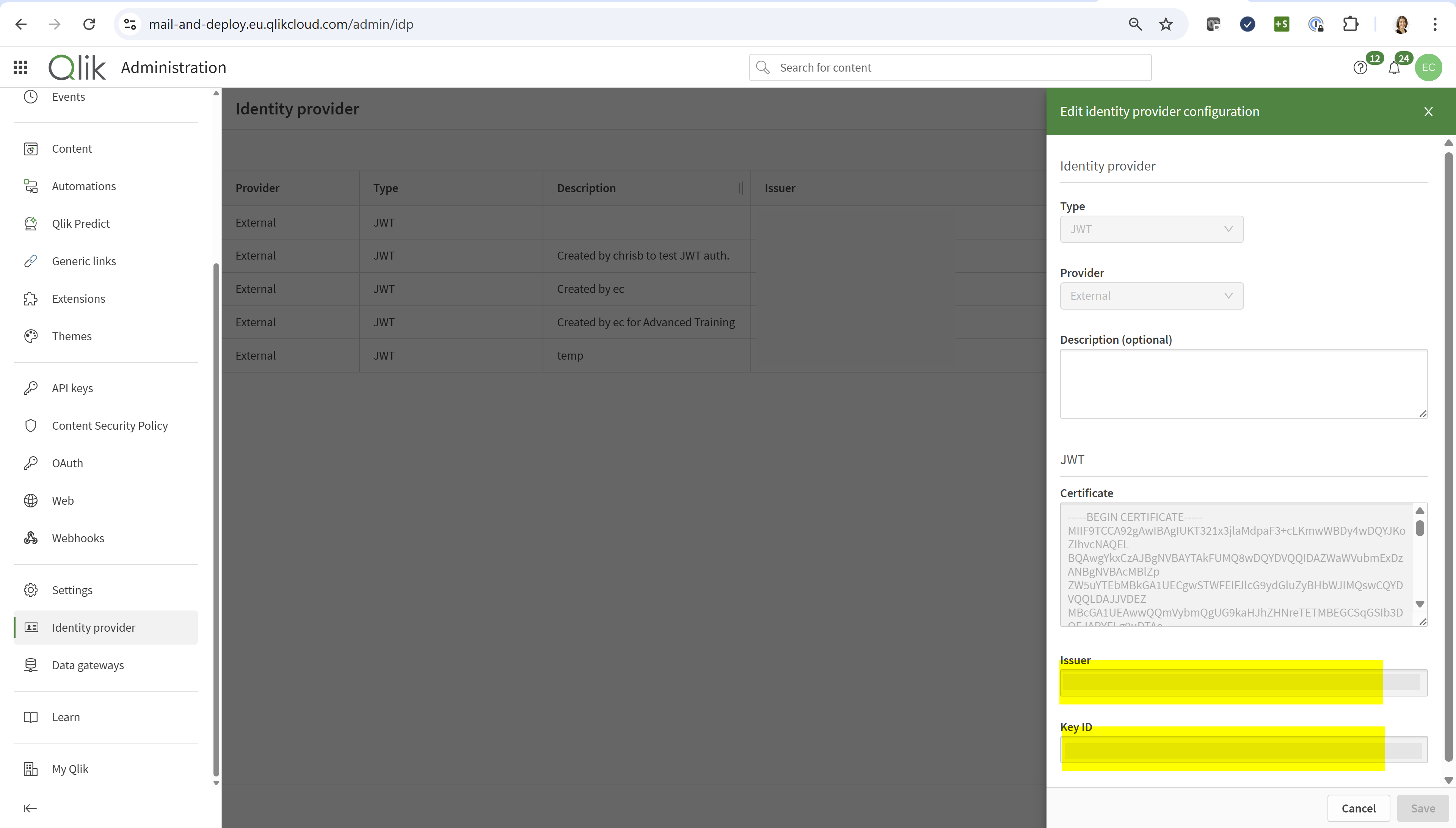Bookmark page with star icon
1456x828 pixels.
click(1166, 24)
